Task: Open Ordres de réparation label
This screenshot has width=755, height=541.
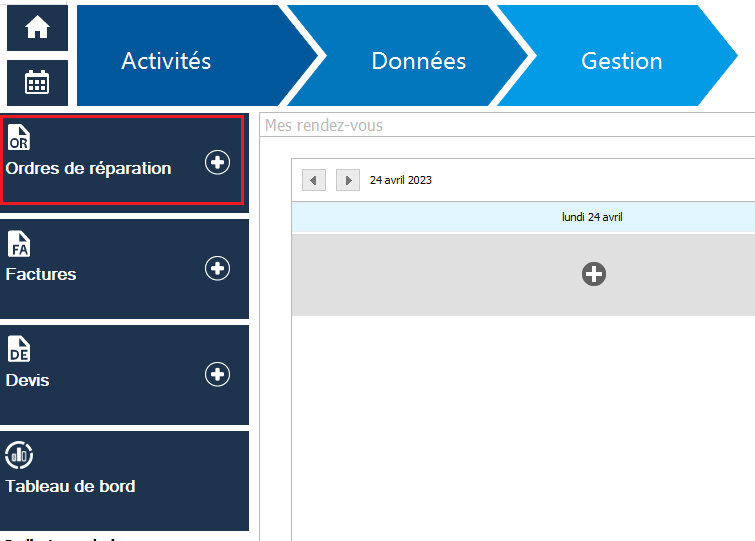Action: coord(89,168)
